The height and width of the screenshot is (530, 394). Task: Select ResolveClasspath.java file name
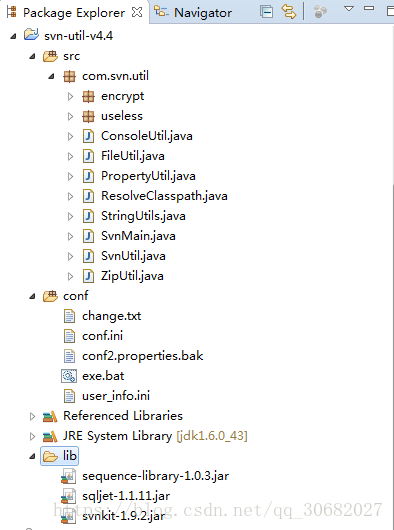[164, 196]
